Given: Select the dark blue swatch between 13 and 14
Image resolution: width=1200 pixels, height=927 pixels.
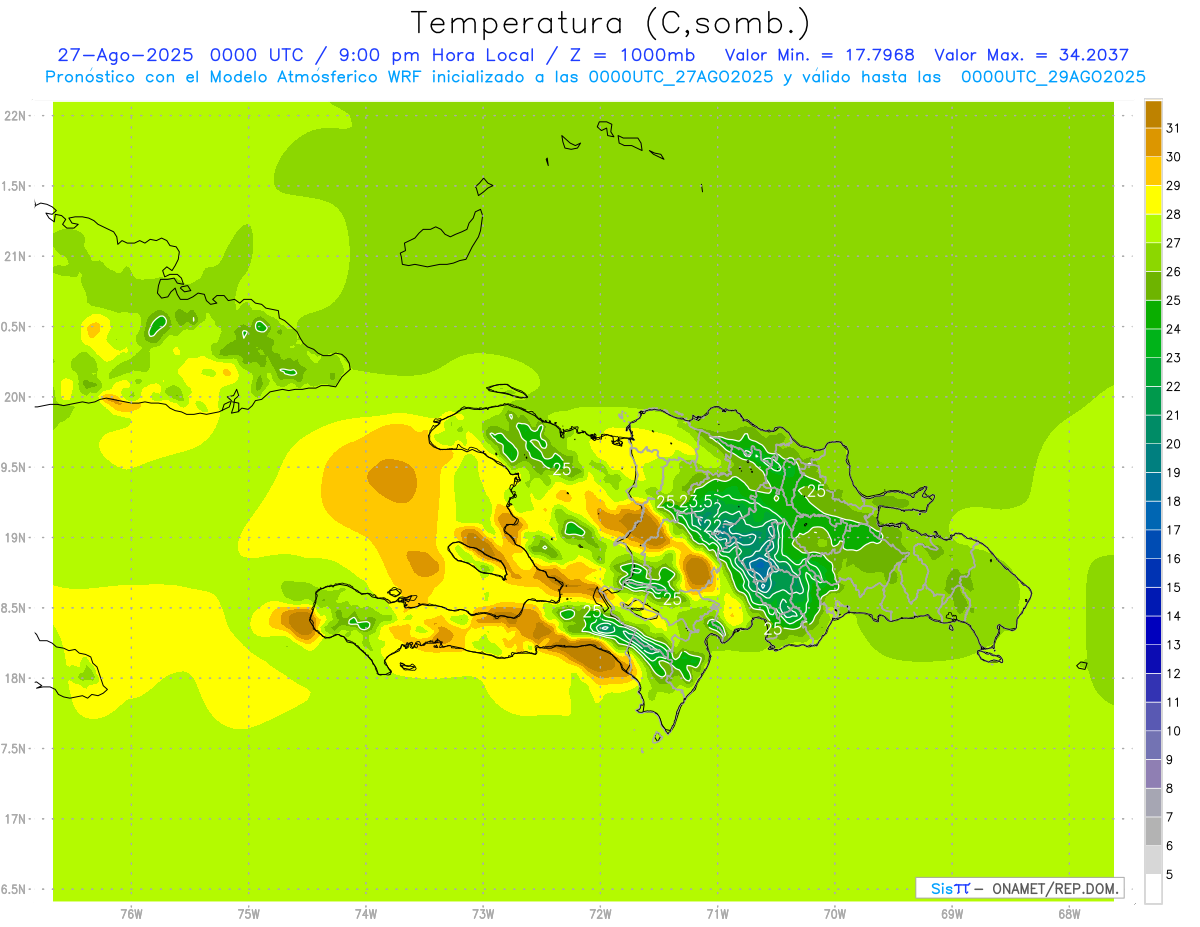Looking at the screenshot, I should coord(1153,630).
